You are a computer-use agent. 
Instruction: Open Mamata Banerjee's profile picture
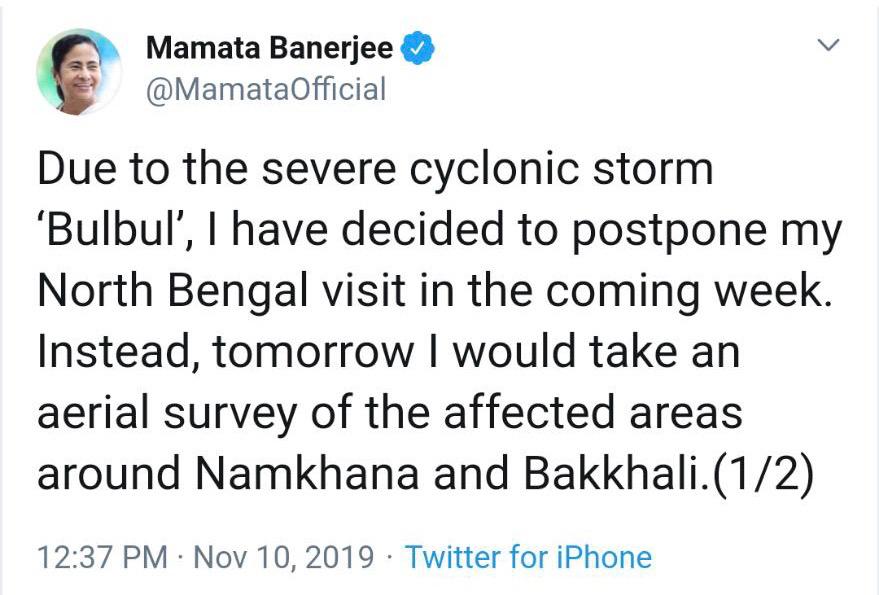pyautogui.click(x=79, y=72)
